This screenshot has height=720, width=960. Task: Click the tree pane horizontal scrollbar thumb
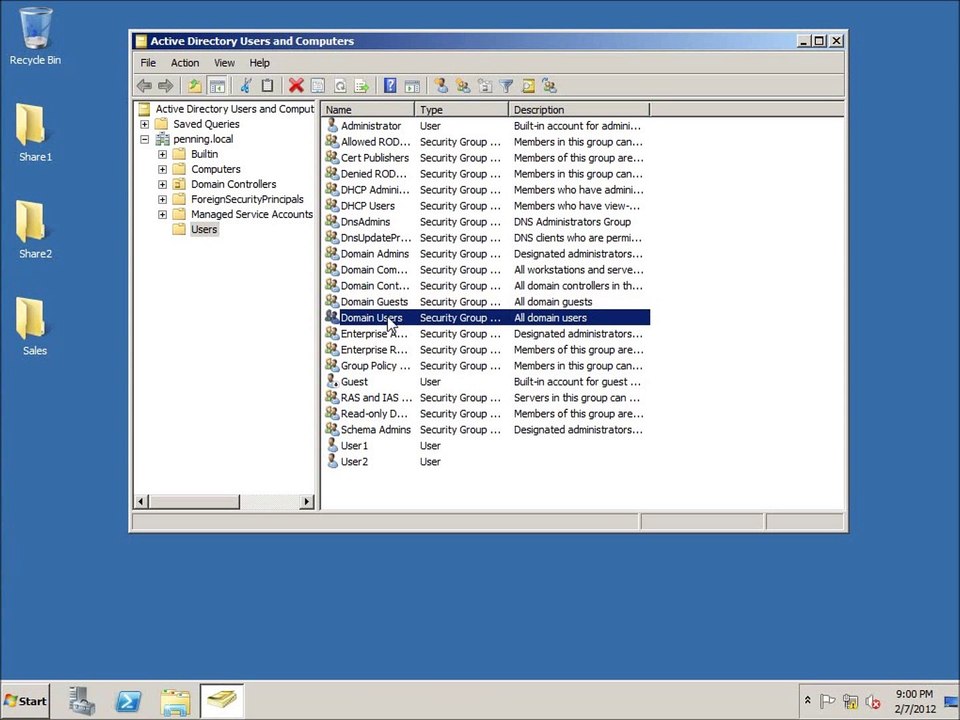pyautogui.click(x=193, y=501)
